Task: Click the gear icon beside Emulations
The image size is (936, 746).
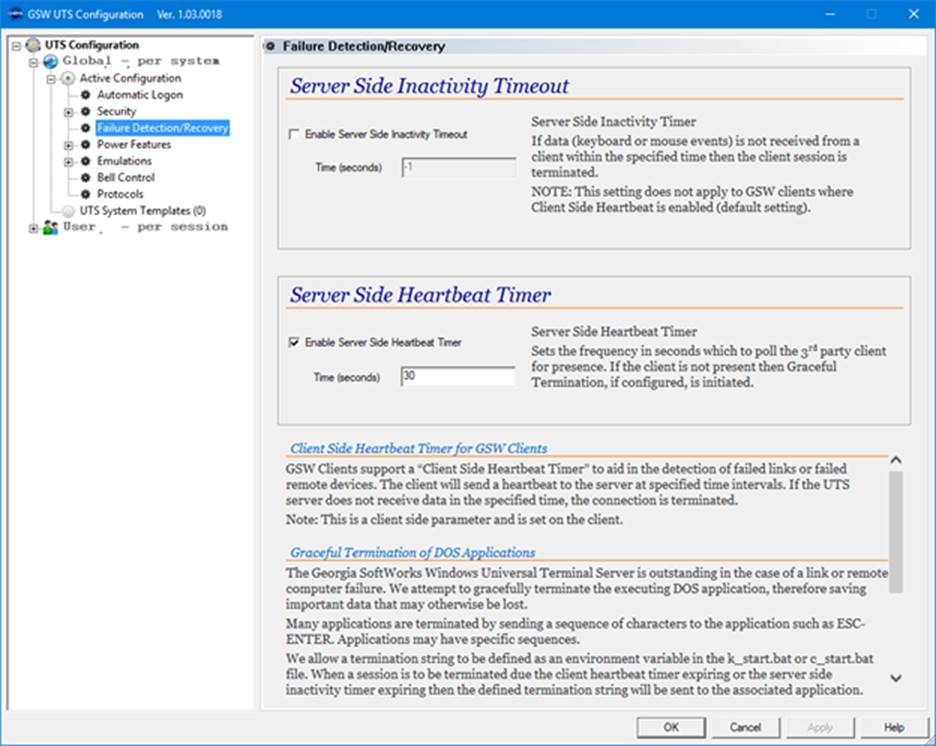Action: click(x=85, y=161)
